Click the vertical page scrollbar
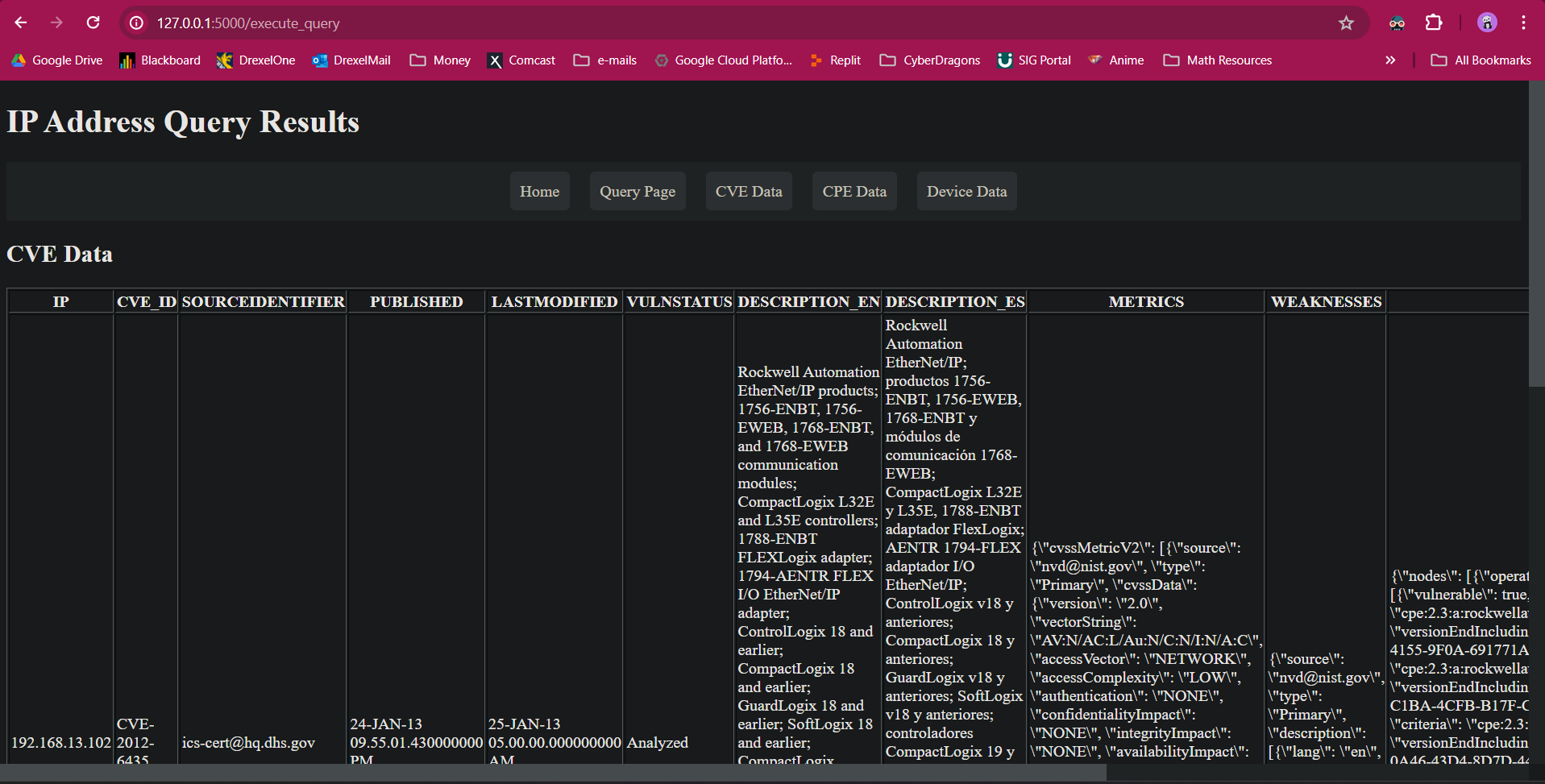Image resolution: width=1545 pixels, height=784 pixels. click(1537, 234)
